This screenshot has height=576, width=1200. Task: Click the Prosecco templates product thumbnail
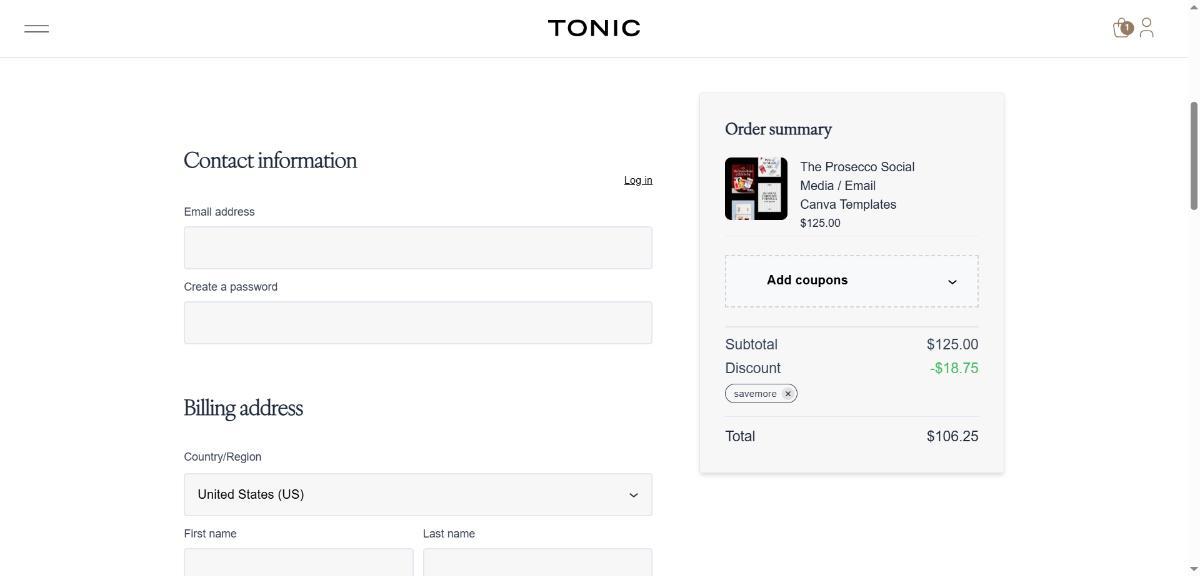(756, 188)
